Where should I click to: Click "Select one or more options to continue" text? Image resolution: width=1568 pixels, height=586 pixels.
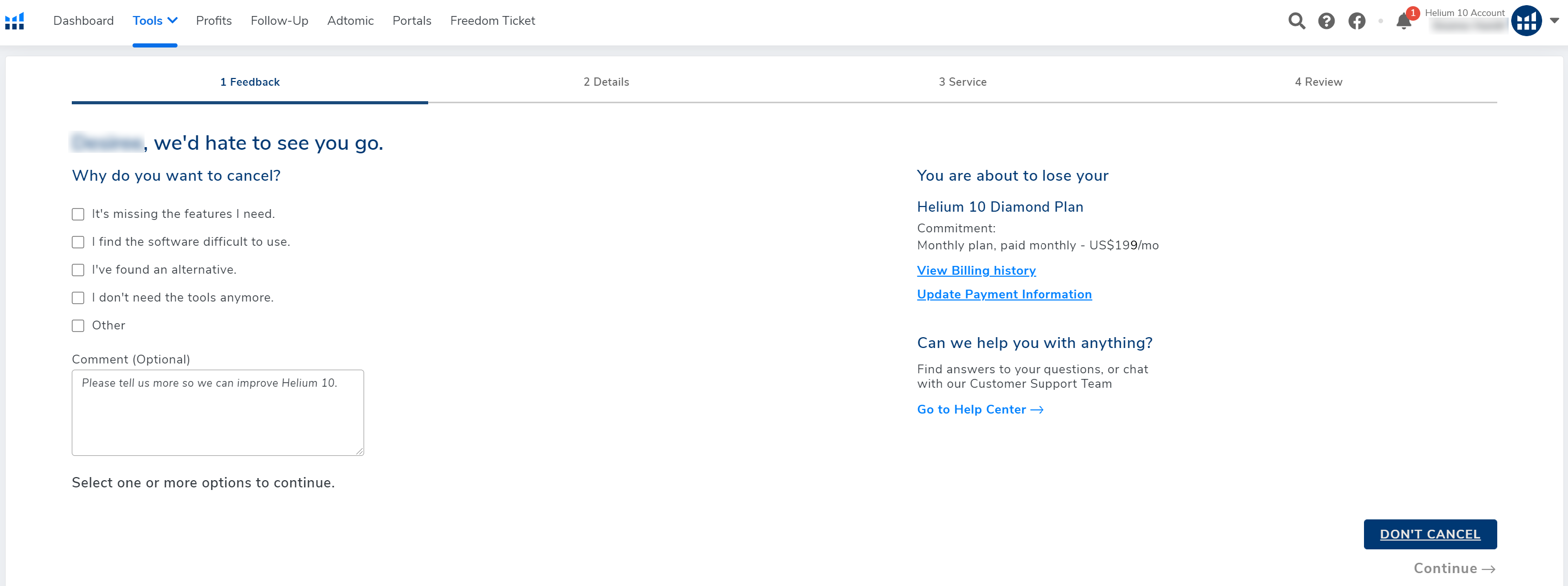(203, 483)
